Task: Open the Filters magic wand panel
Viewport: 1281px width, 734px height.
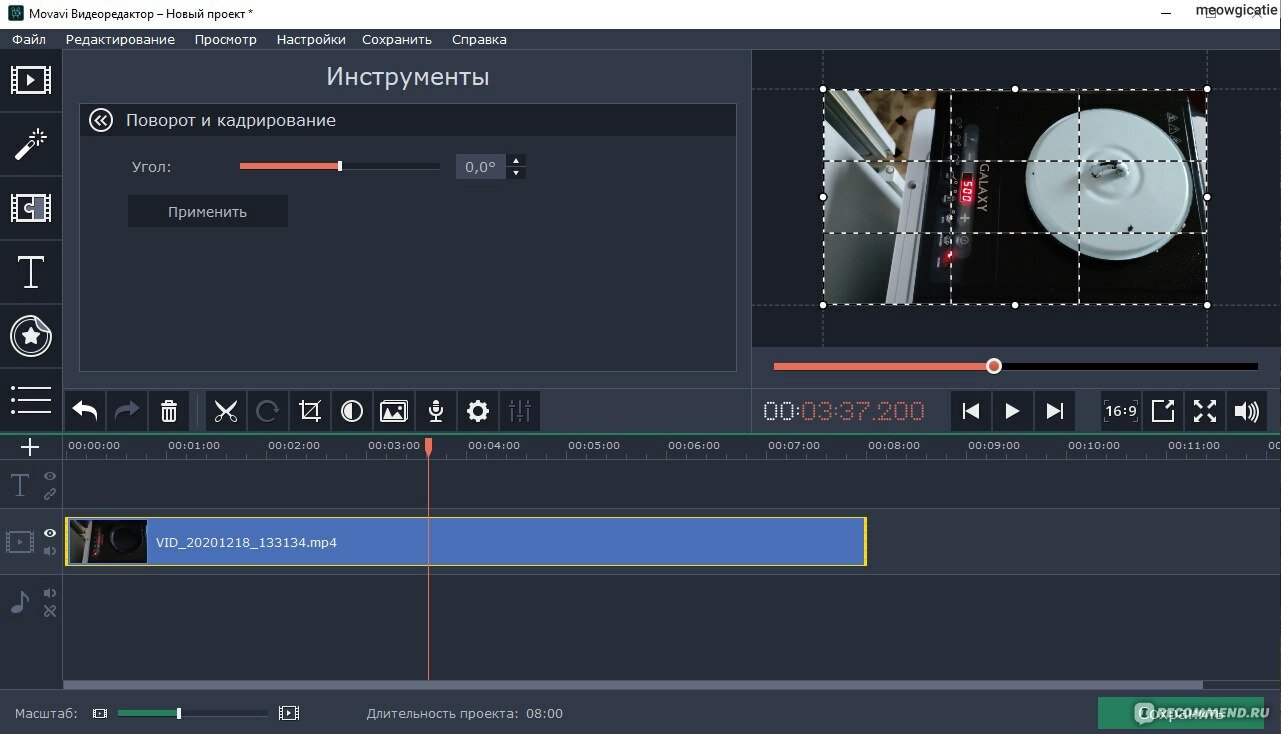Action: pyautogui.click(x=31, y=144)
